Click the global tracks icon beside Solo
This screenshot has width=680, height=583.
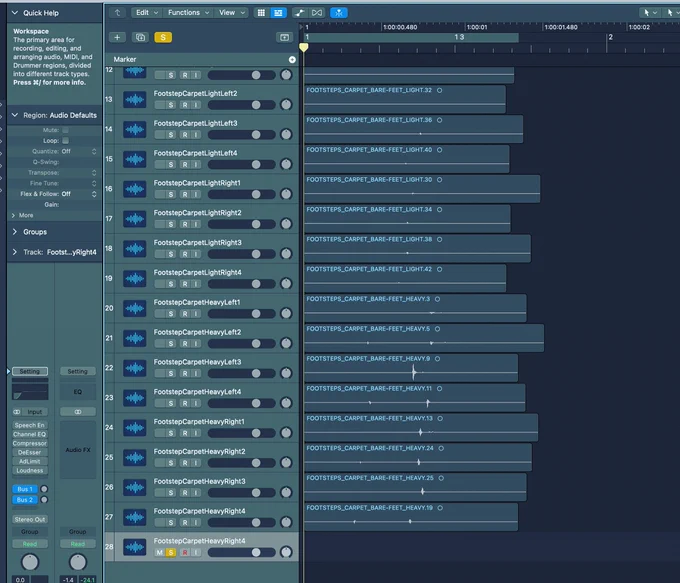click(x=284, y=37)
